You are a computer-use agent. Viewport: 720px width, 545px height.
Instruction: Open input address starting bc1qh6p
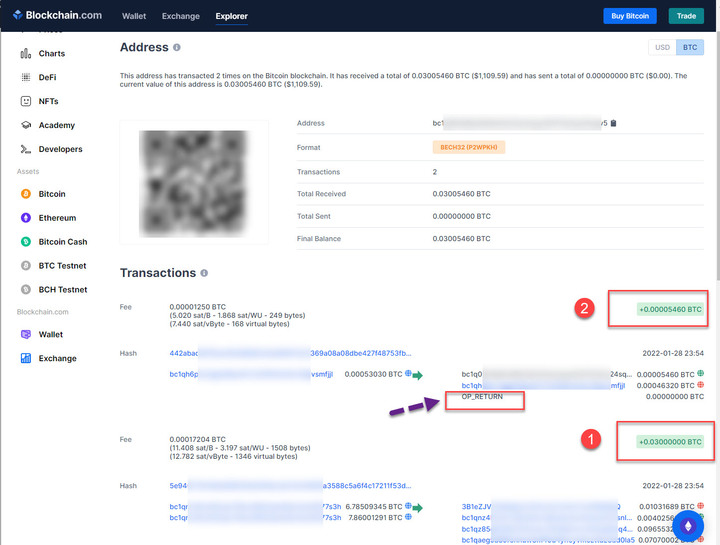pos(251,374)
